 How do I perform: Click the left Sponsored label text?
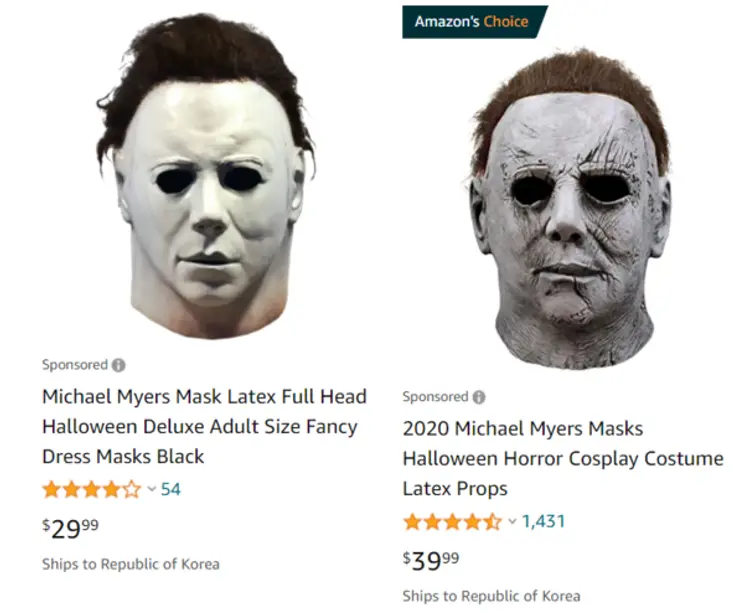[75, 364]
